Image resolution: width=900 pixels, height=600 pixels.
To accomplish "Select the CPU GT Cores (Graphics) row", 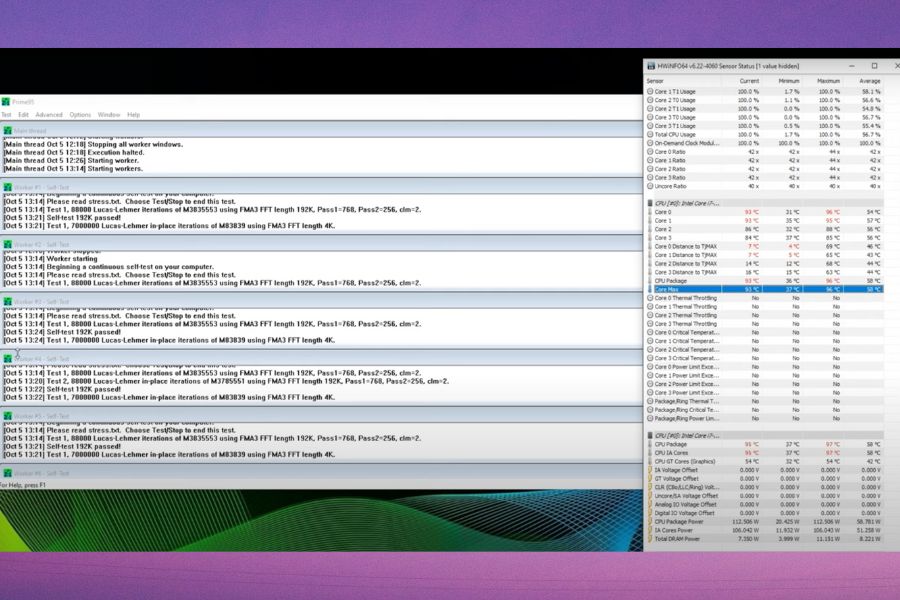I will tap(765, 462).
